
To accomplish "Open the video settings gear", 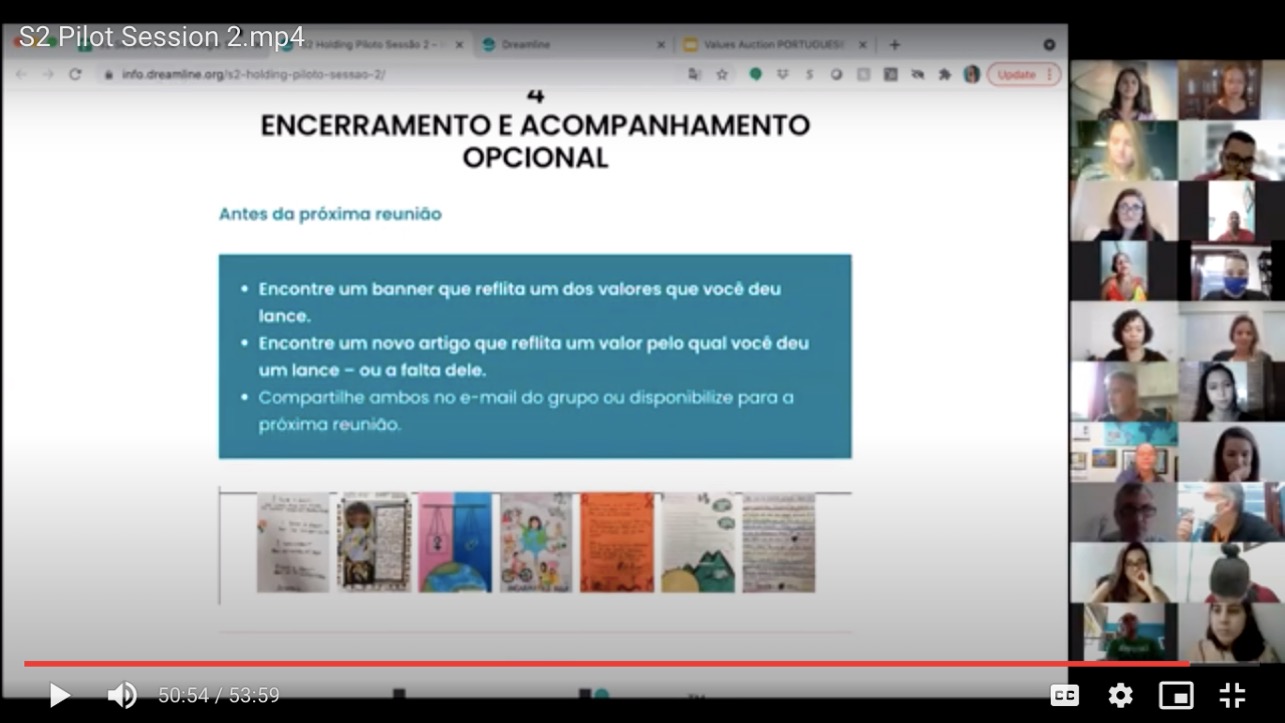I will (1120, 695).
